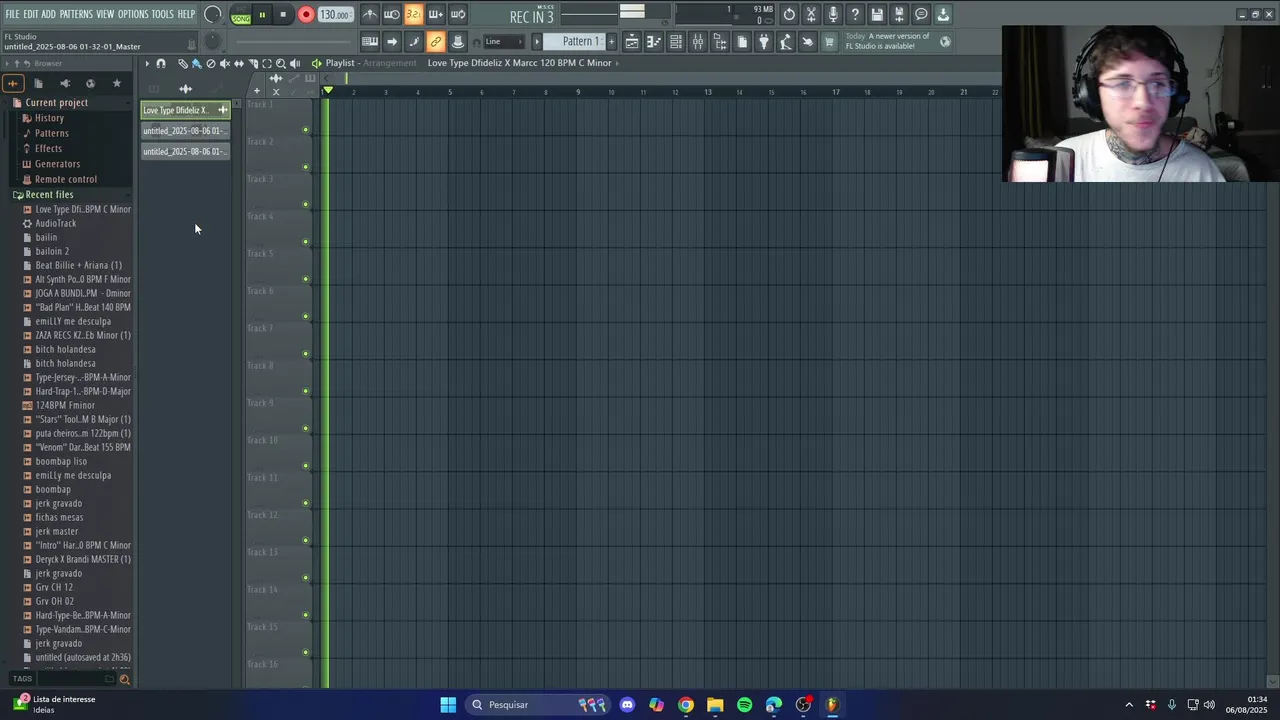This screenshot has height=720, width=1280.
Task: Select the Zoom magnifier tool in Playlist
Action: (x=281, y=63)
